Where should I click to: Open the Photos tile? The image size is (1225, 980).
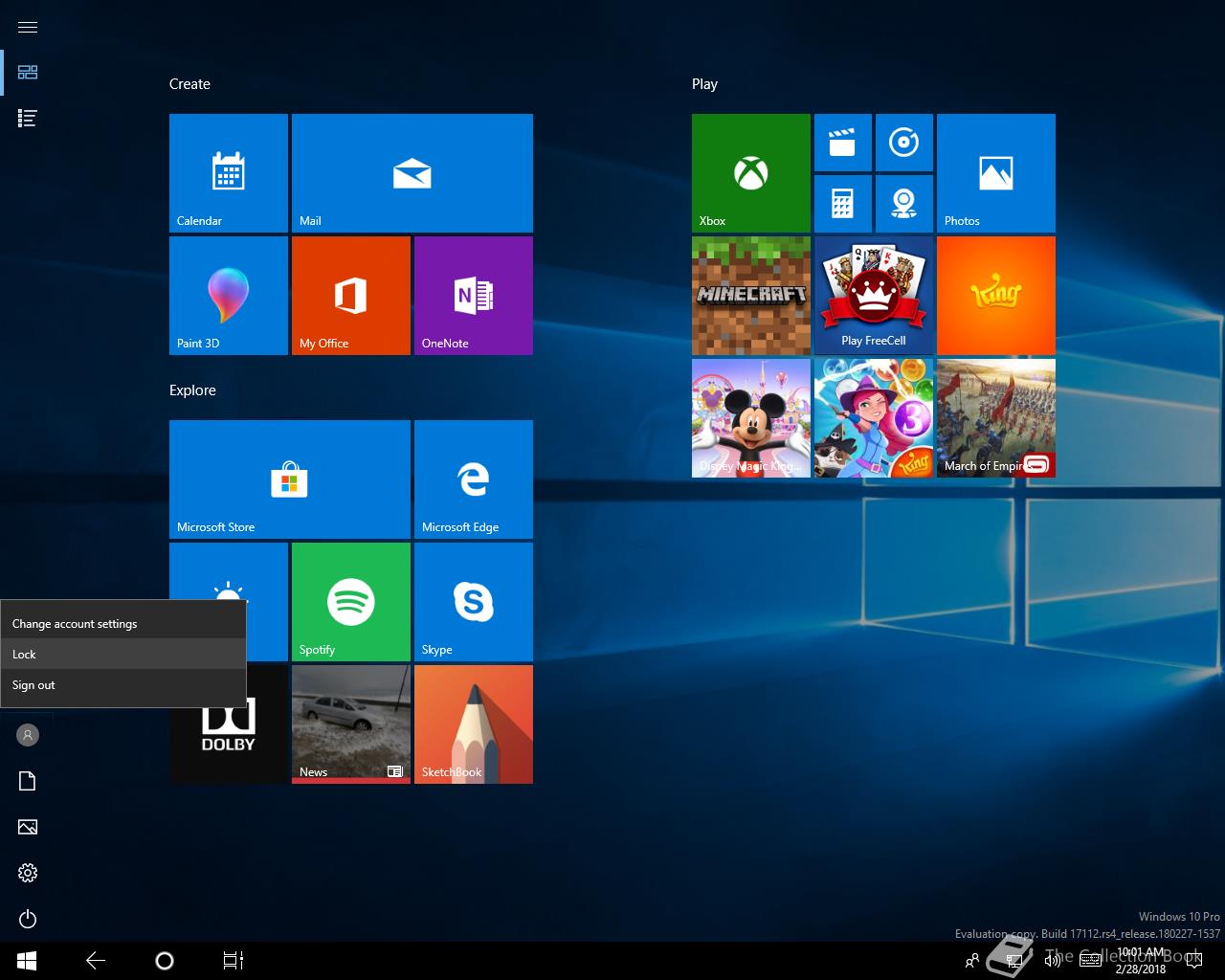(x=996, y=173)
